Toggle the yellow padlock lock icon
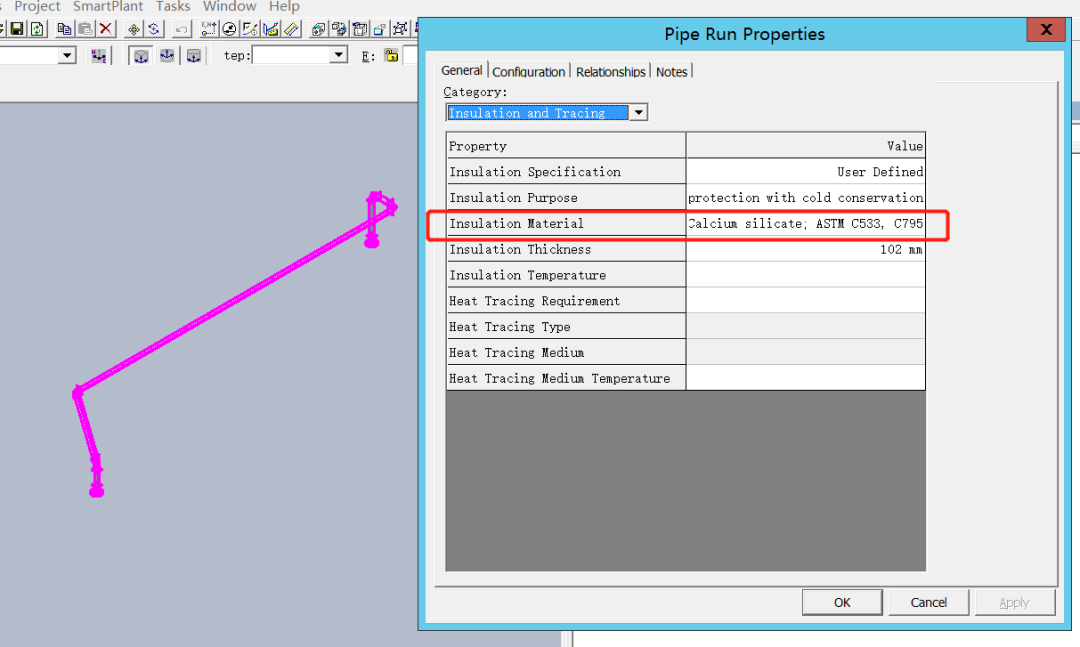This screenshot has width=1080, height=647. [391, 55]
